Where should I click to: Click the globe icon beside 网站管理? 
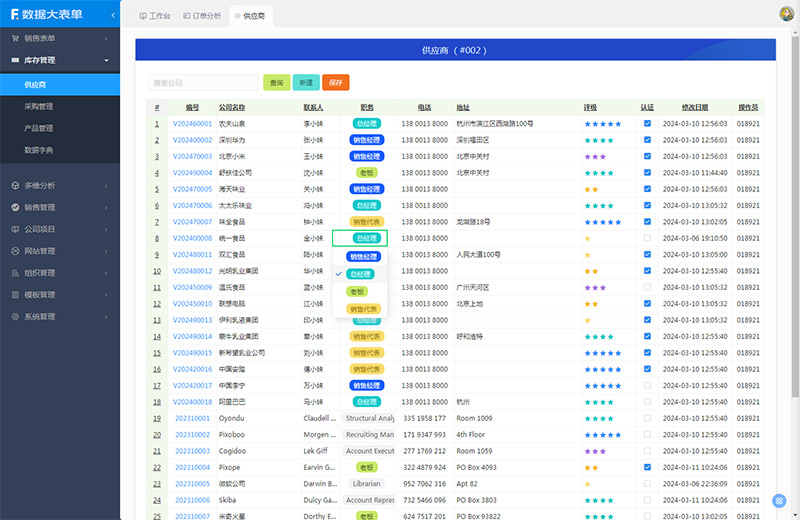pos(15,251)
